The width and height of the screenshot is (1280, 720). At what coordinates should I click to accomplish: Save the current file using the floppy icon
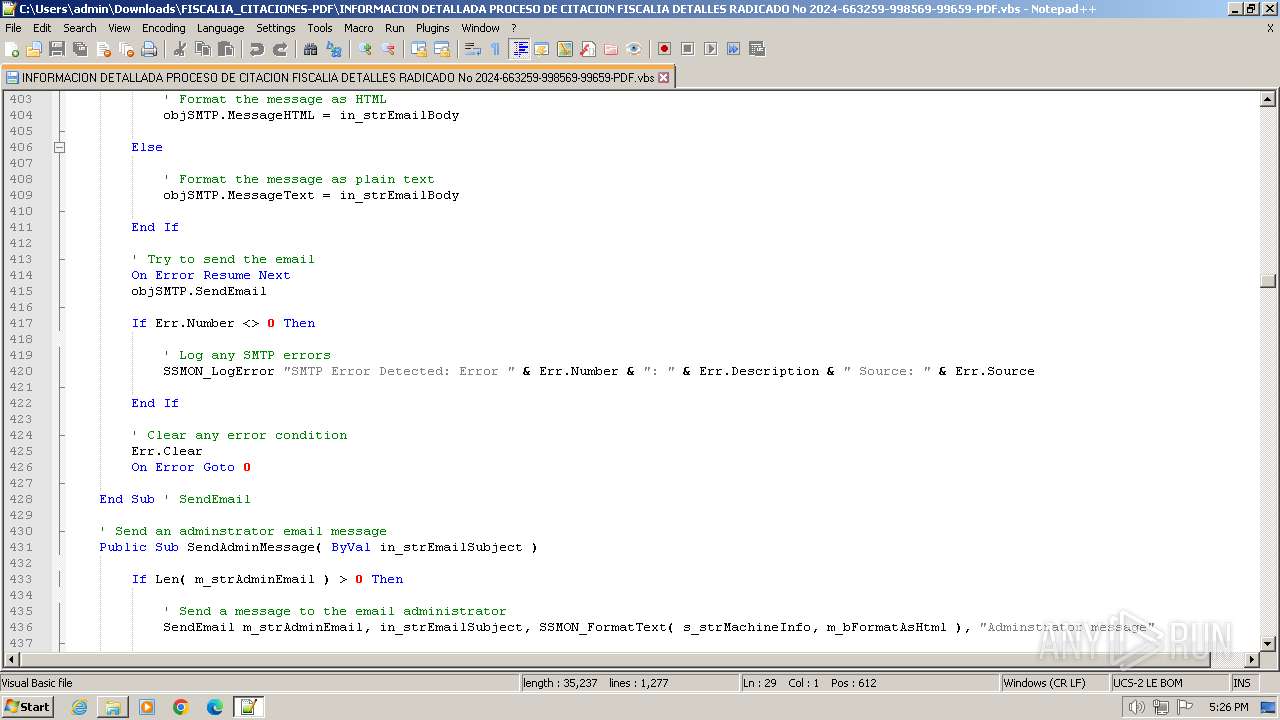(x=57, y=49)
